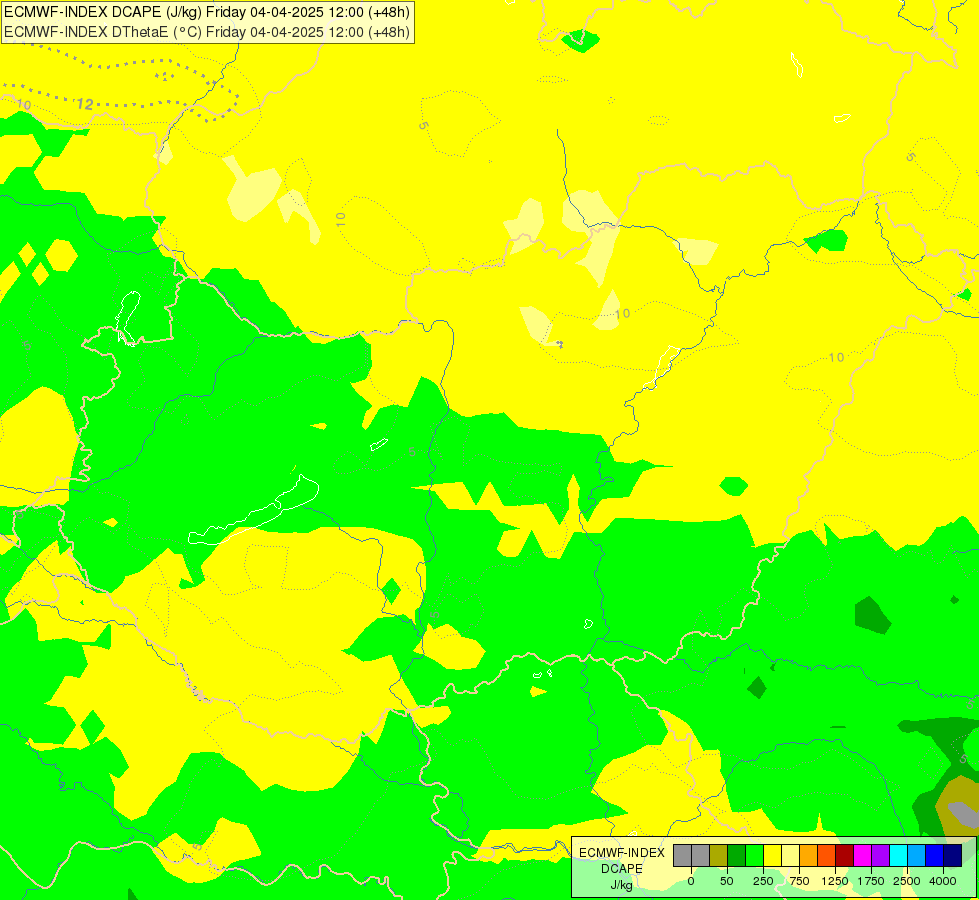979x900 pixels.
Task: Click the olive legend swatch before 50
Action: pyautogui.click(x=718, y=856)
